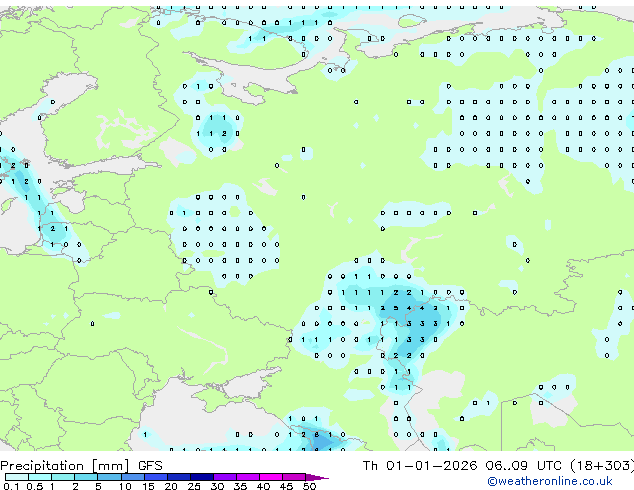Open the weatheronline.co.uk copyright link
Viewport: 634px width, 490px height.
click(549, 481)
